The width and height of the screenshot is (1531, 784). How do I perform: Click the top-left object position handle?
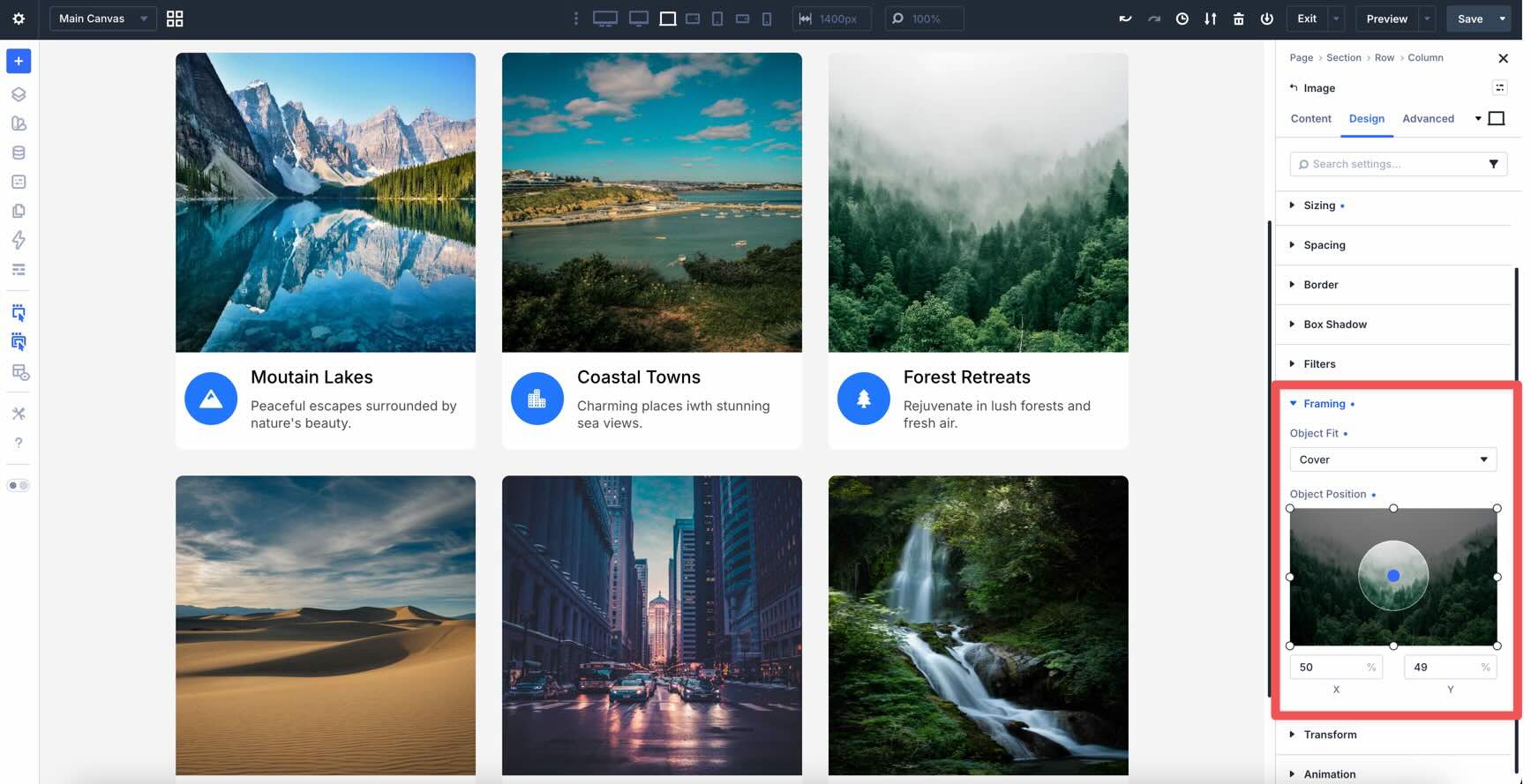click(x=1290, y=509)
